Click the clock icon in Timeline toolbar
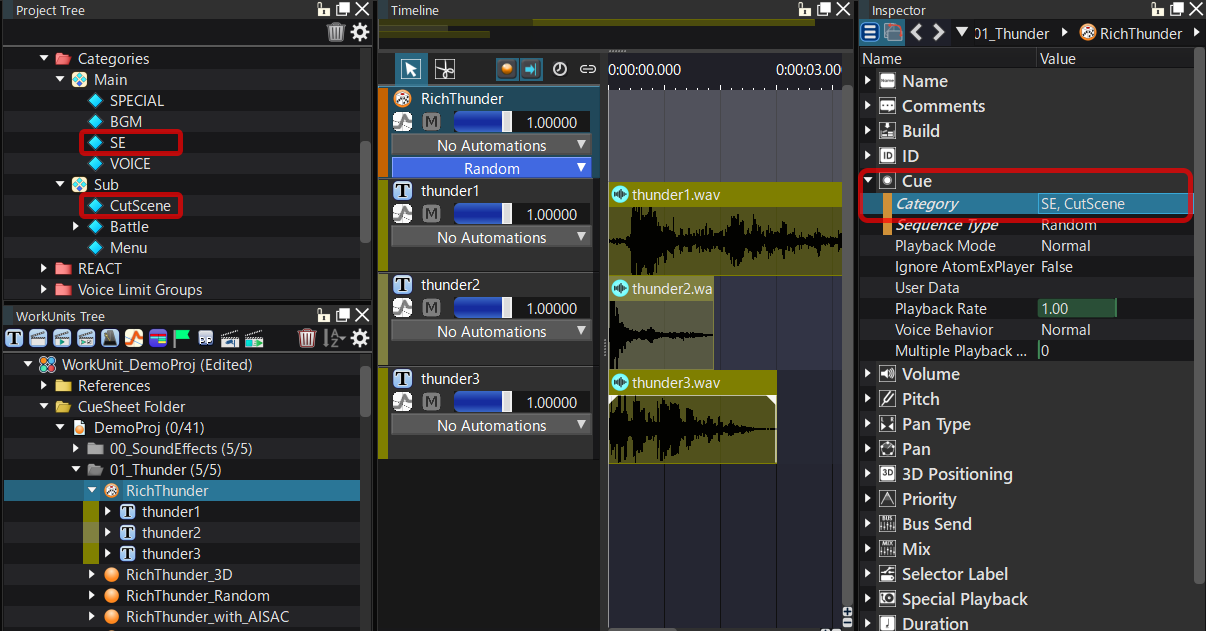The height and width of the screenshot is (631, 1206). tap(560, 69)
